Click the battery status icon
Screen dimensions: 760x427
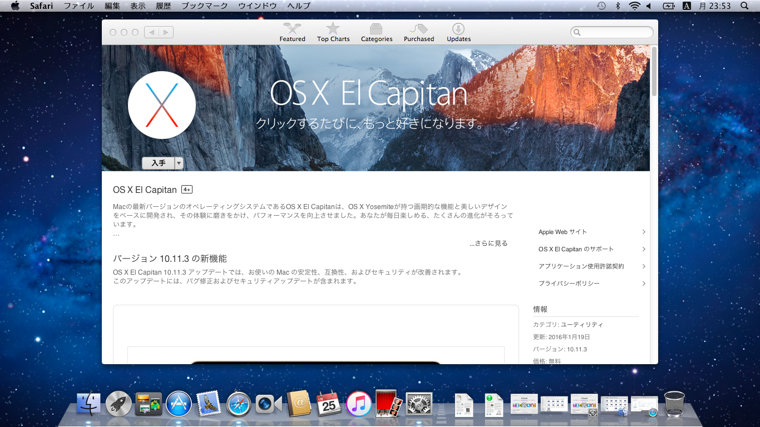[668, 6]
